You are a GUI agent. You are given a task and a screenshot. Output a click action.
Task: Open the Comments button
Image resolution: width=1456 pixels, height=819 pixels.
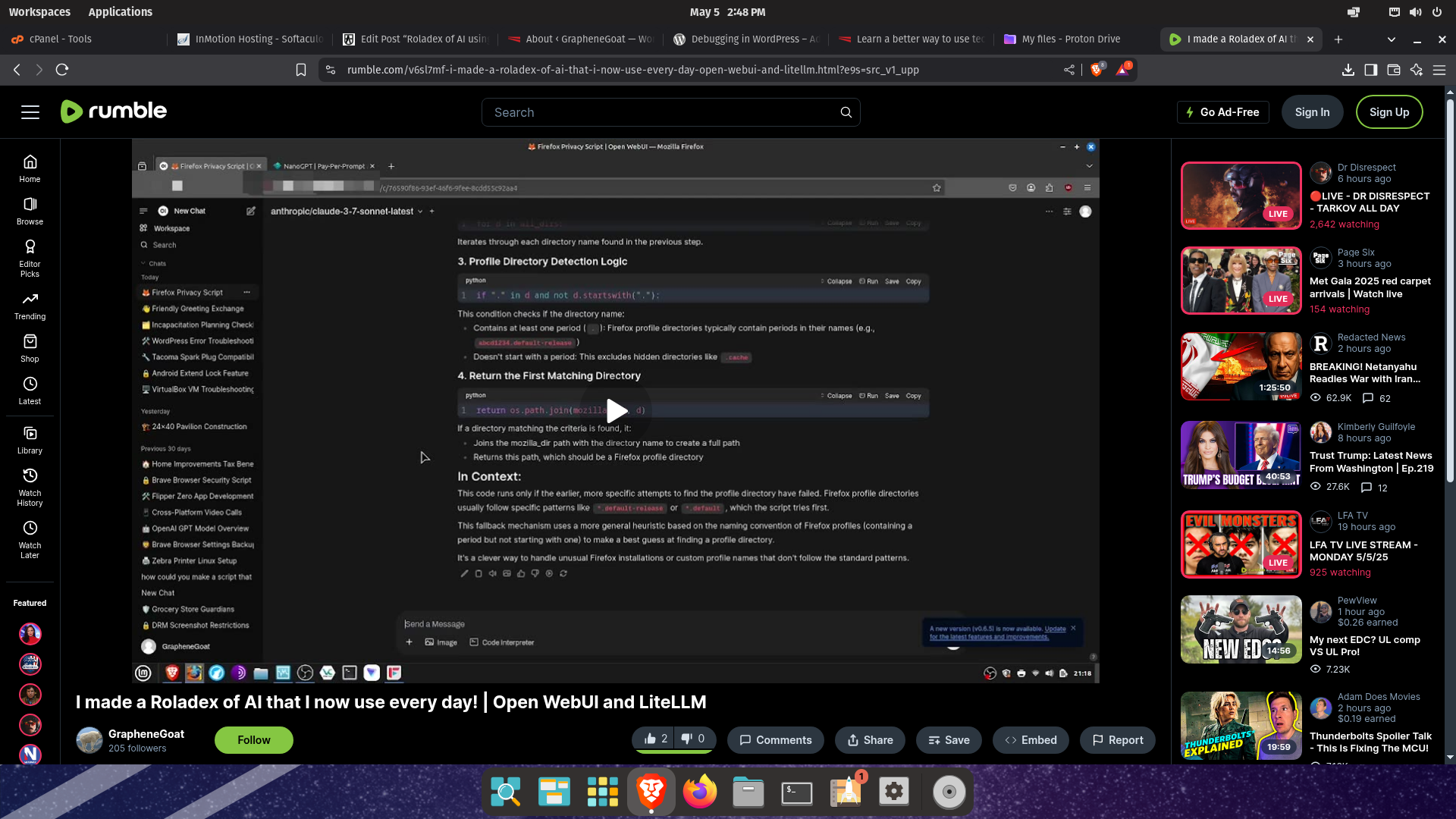point(775,740)
